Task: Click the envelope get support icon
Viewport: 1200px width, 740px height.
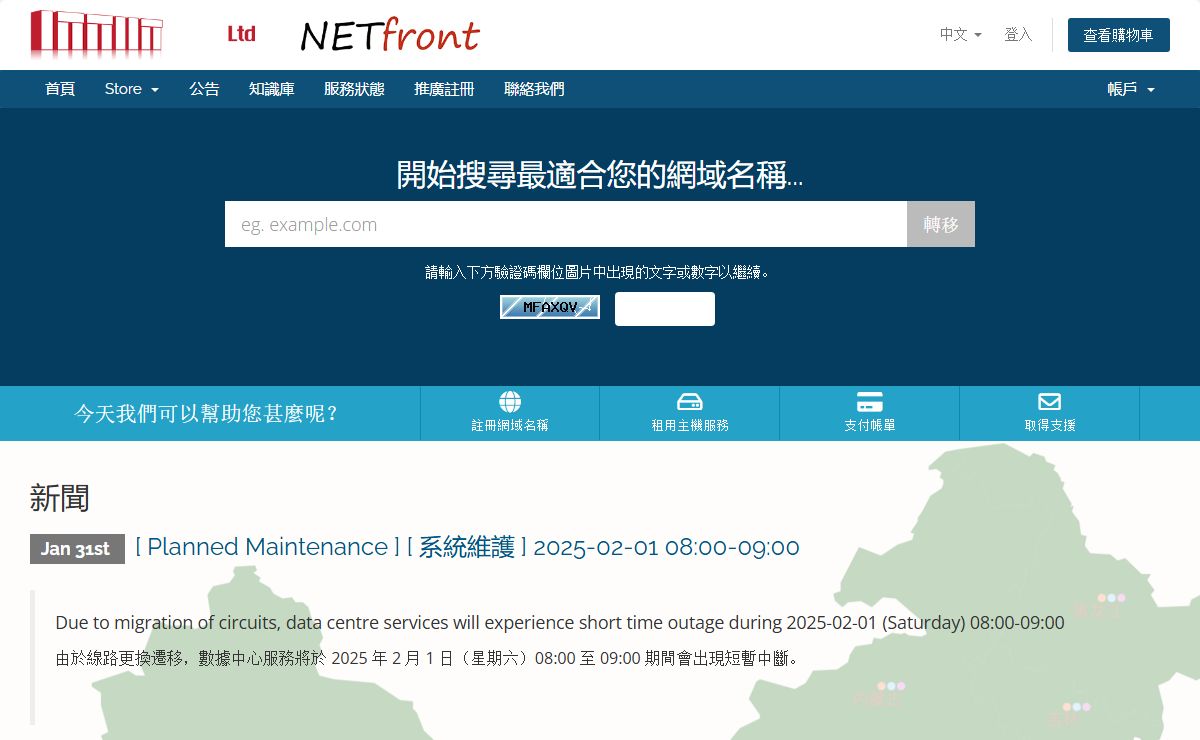Action: tap(1049, 402)
